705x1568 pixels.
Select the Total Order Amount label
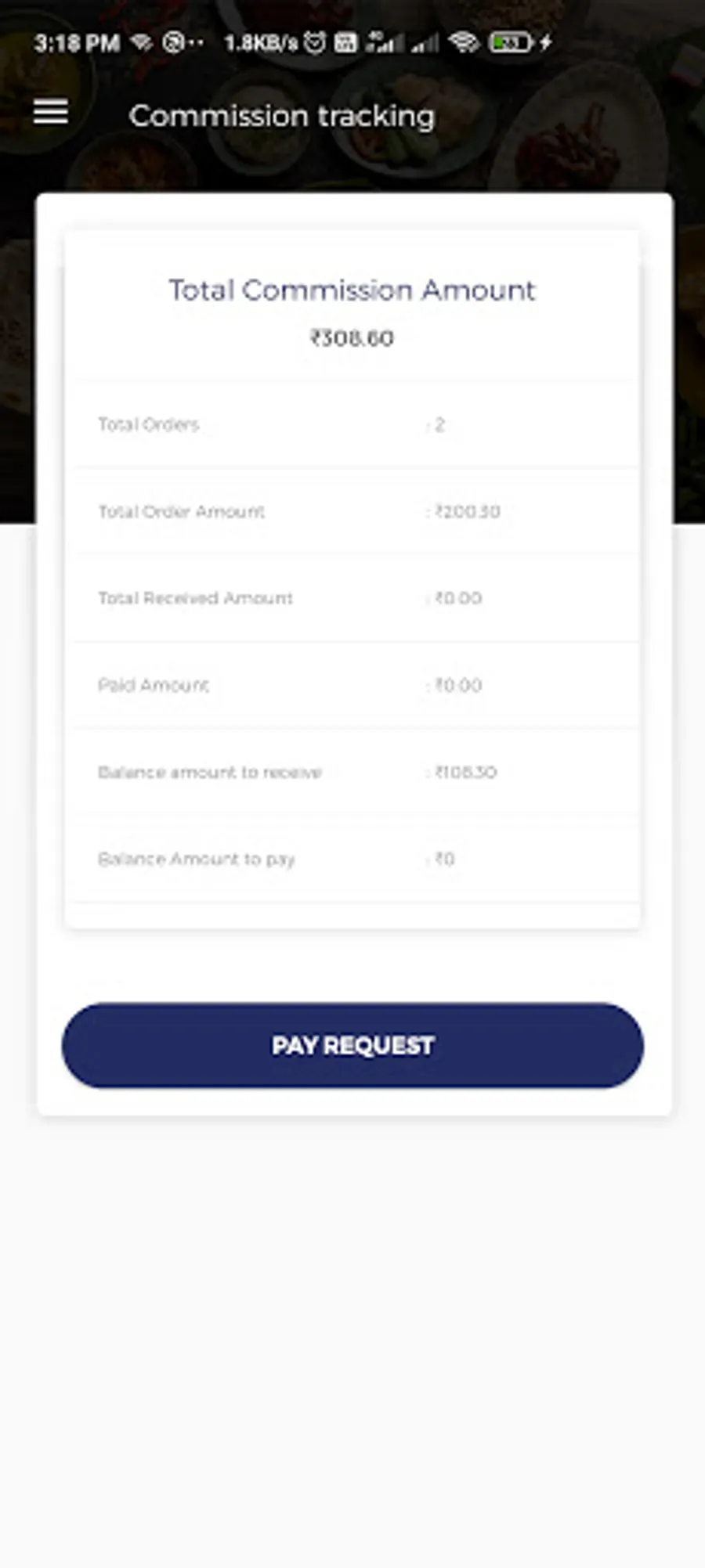point(182,511)
